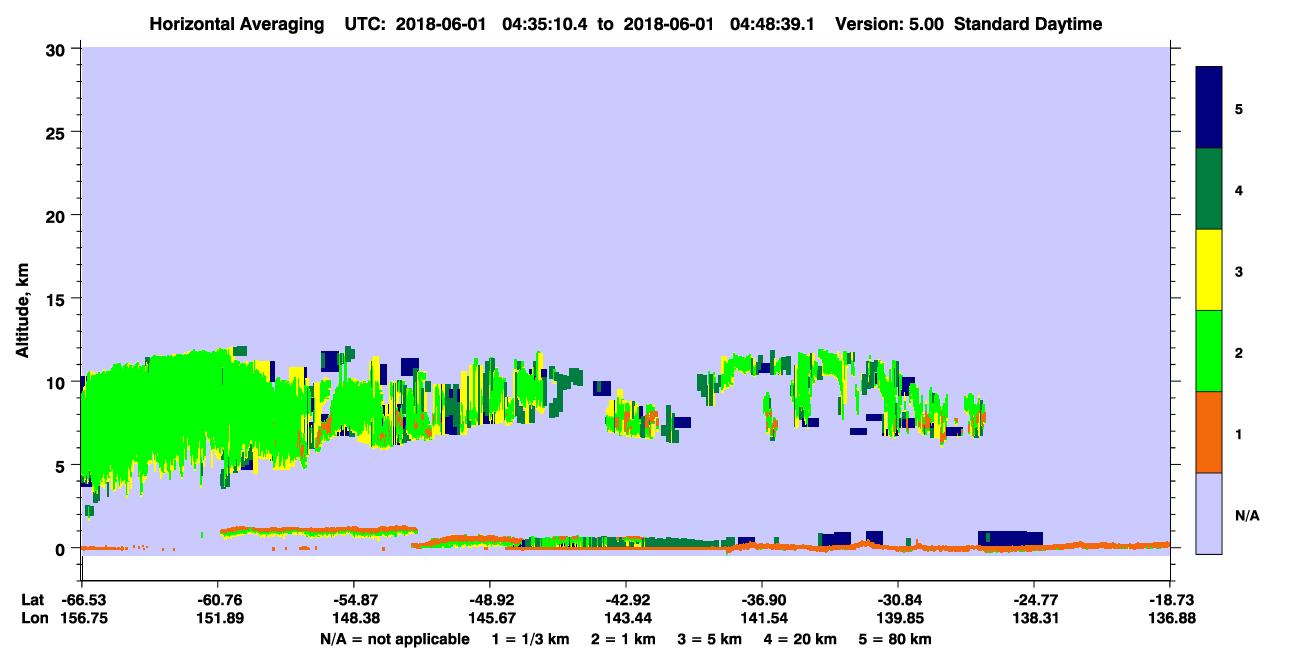The height and width of the screenshot is (667, 1300).
Task: Click 'Standard Daytime' in the title
Action: 1028,24
